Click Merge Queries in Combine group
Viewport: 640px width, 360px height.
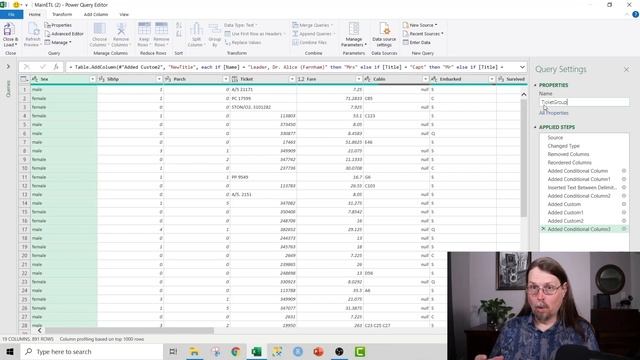[x=312, y=25]
